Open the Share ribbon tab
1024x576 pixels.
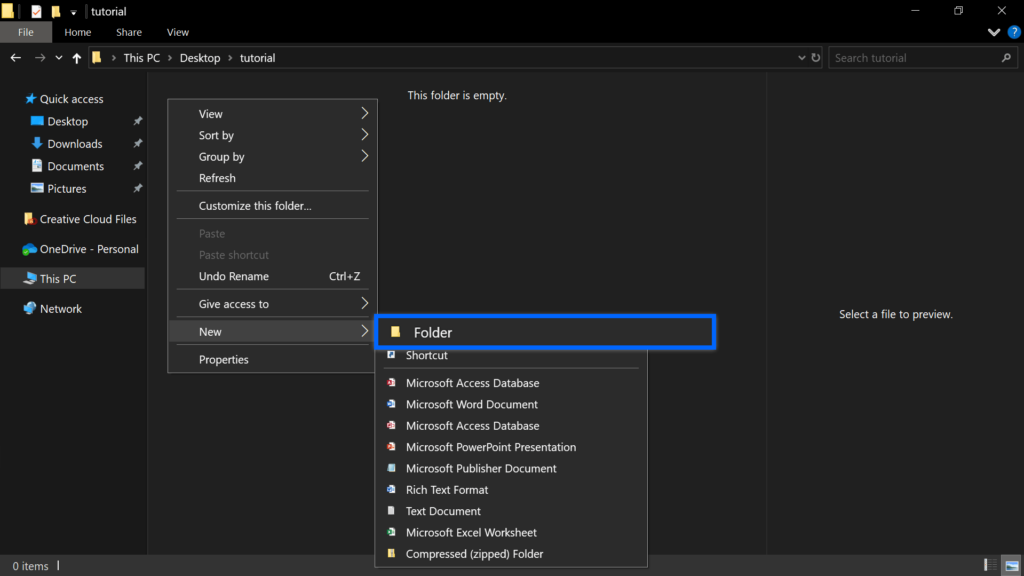129,32
